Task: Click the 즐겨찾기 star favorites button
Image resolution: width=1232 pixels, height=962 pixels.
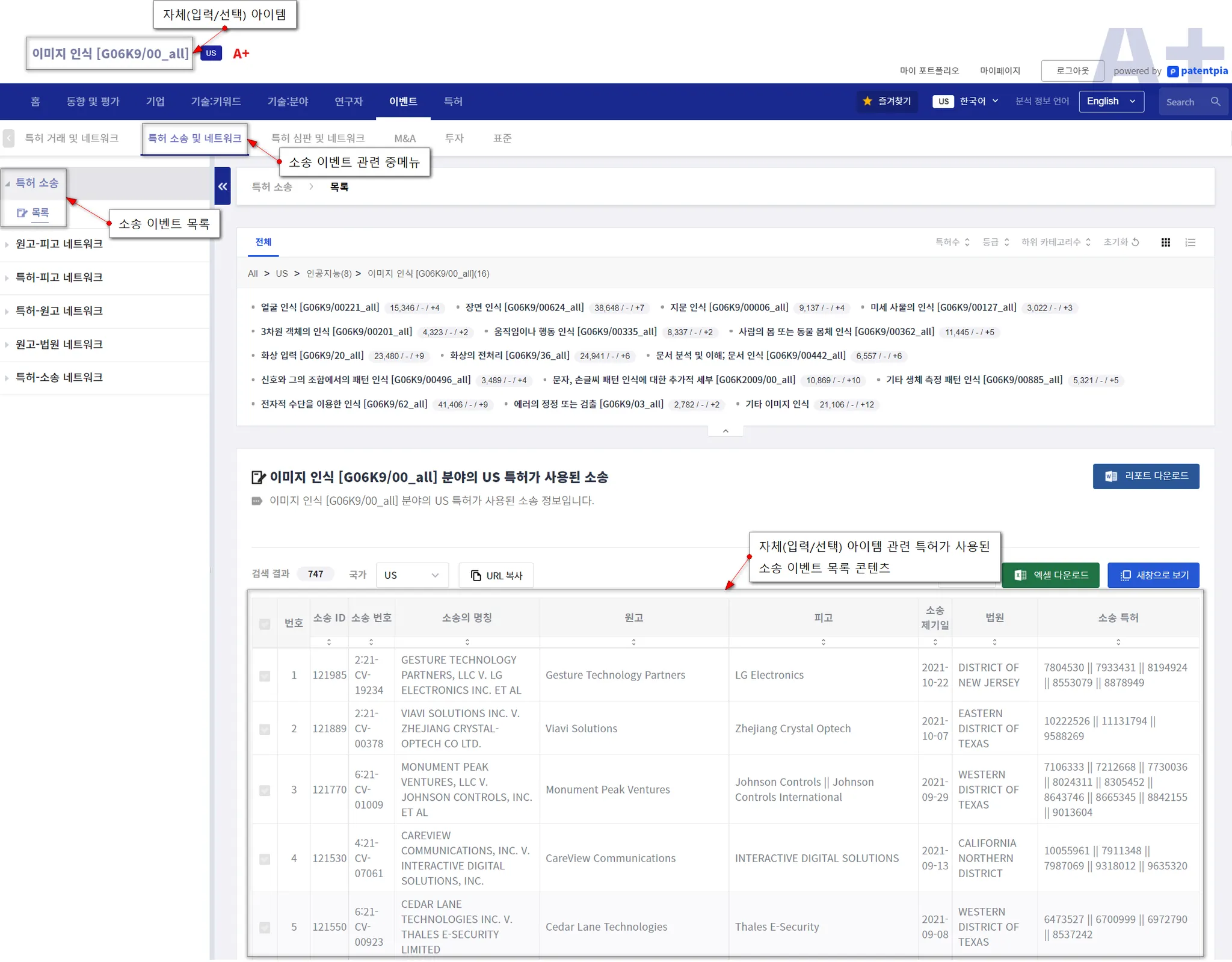Action: click(887, 101)
